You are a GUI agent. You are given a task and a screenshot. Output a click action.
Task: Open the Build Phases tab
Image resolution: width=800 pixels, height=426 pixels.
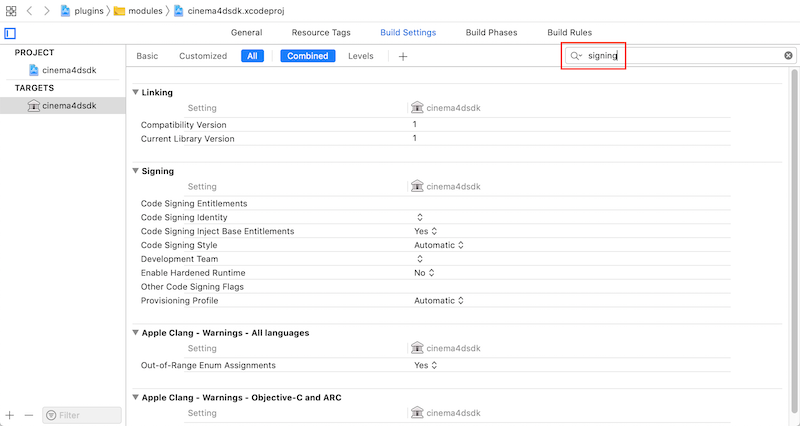(491, 33)
